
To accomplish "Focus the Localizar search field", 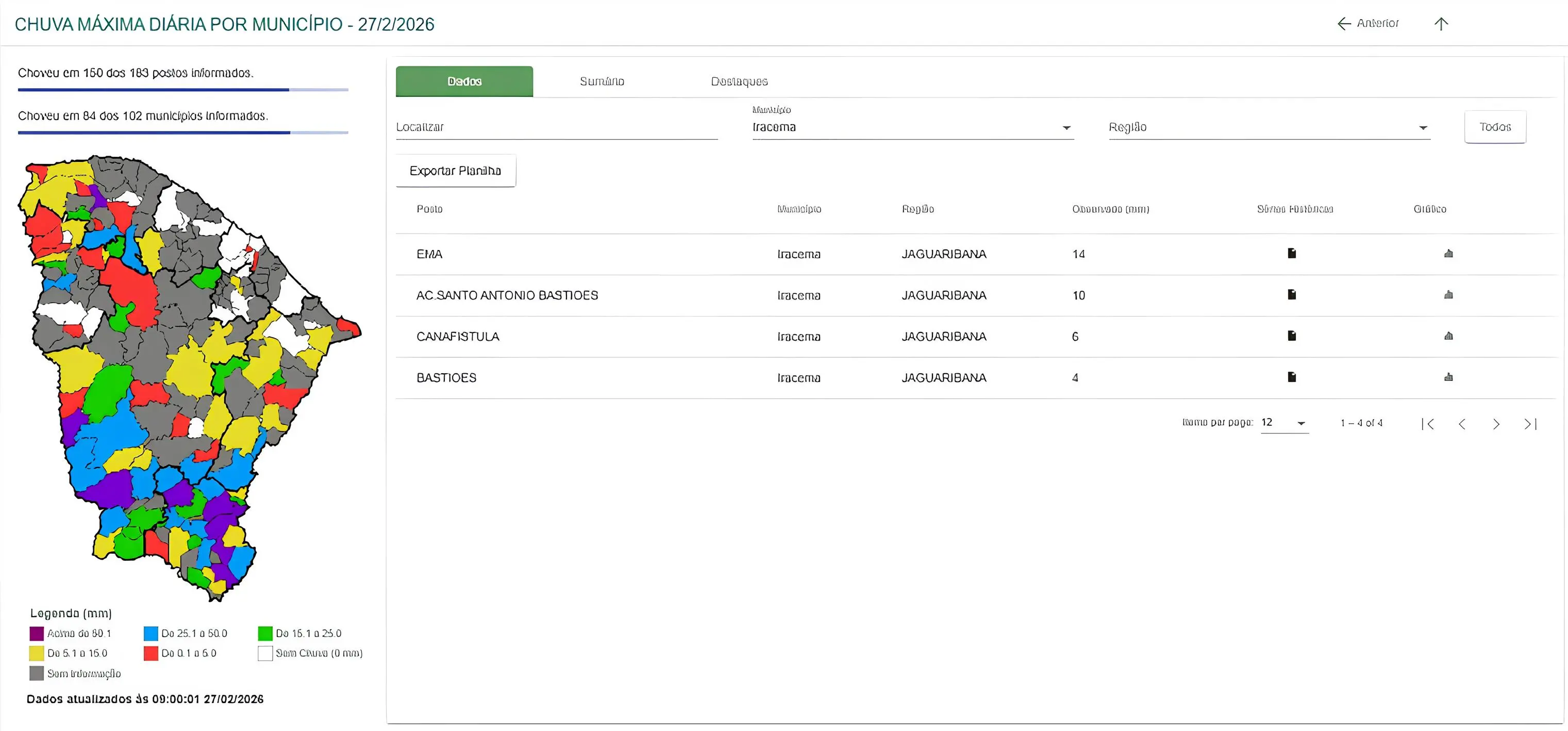I will tap(556, 127).
